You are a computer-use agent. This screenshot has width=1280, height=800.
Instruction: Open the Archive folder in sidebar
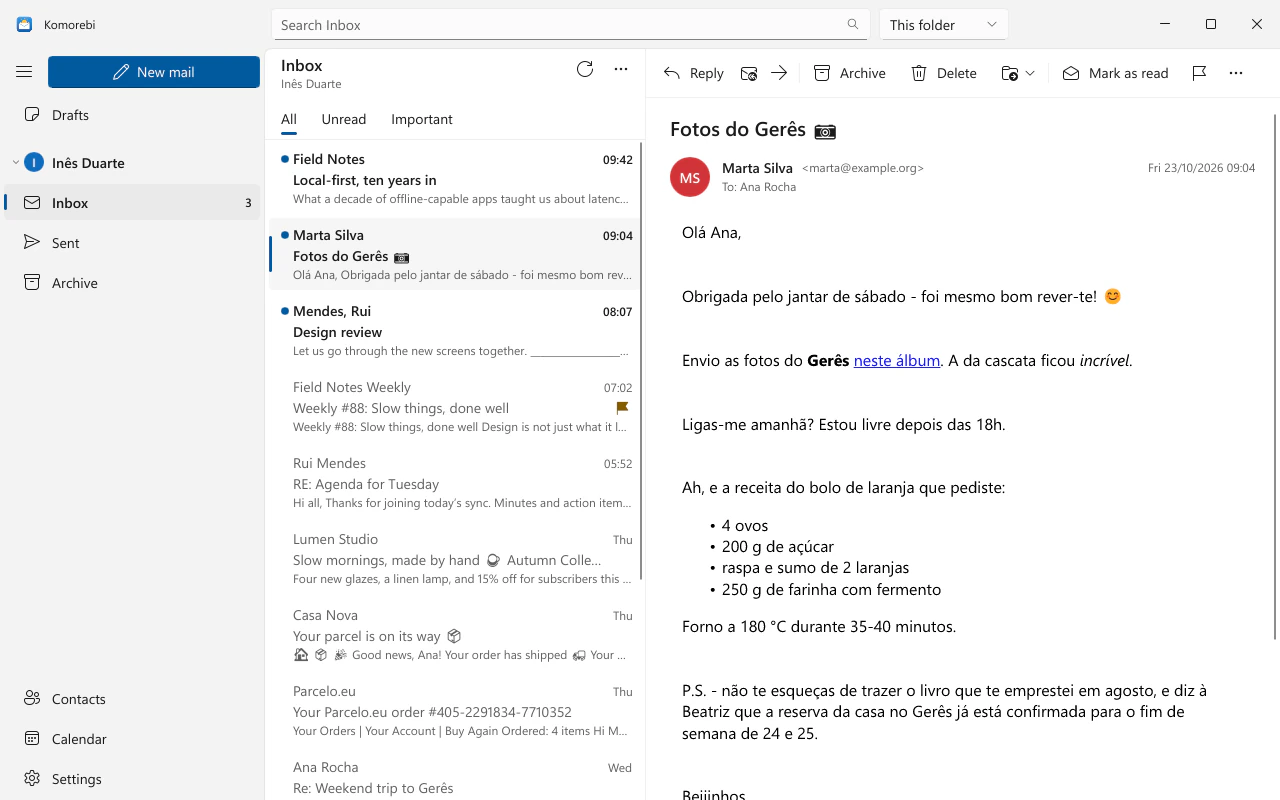click(x=132, y=283)
